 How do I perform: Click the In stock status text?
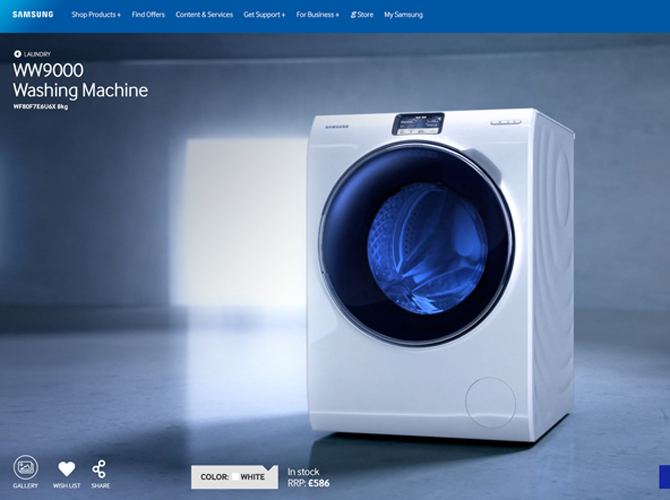coord(303,472)
